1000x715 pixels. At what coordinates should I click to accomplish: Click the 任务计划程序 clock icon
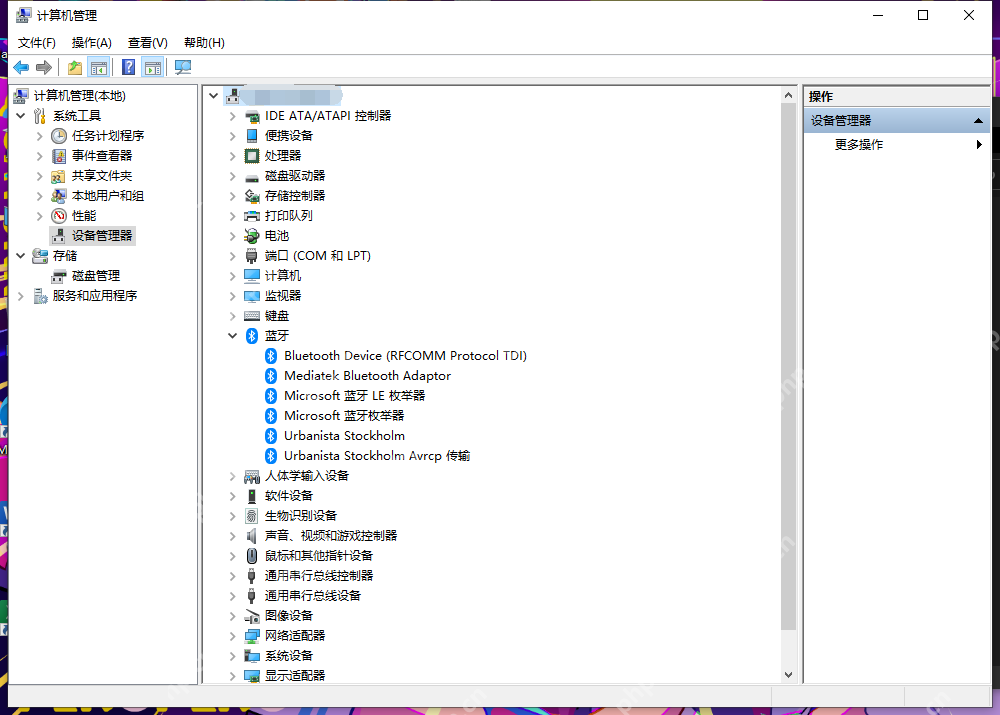[x=59, y=136]
